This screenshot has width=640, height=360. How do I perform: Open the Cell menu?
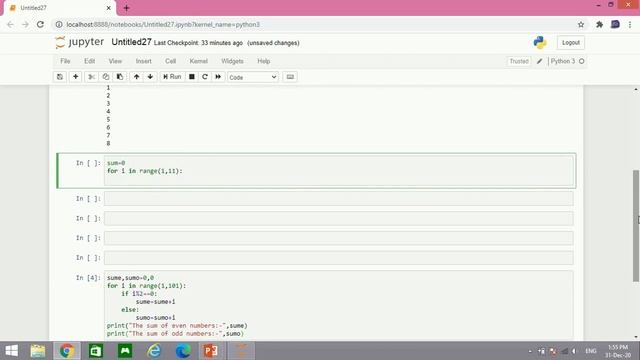click(x=170, y=61)
